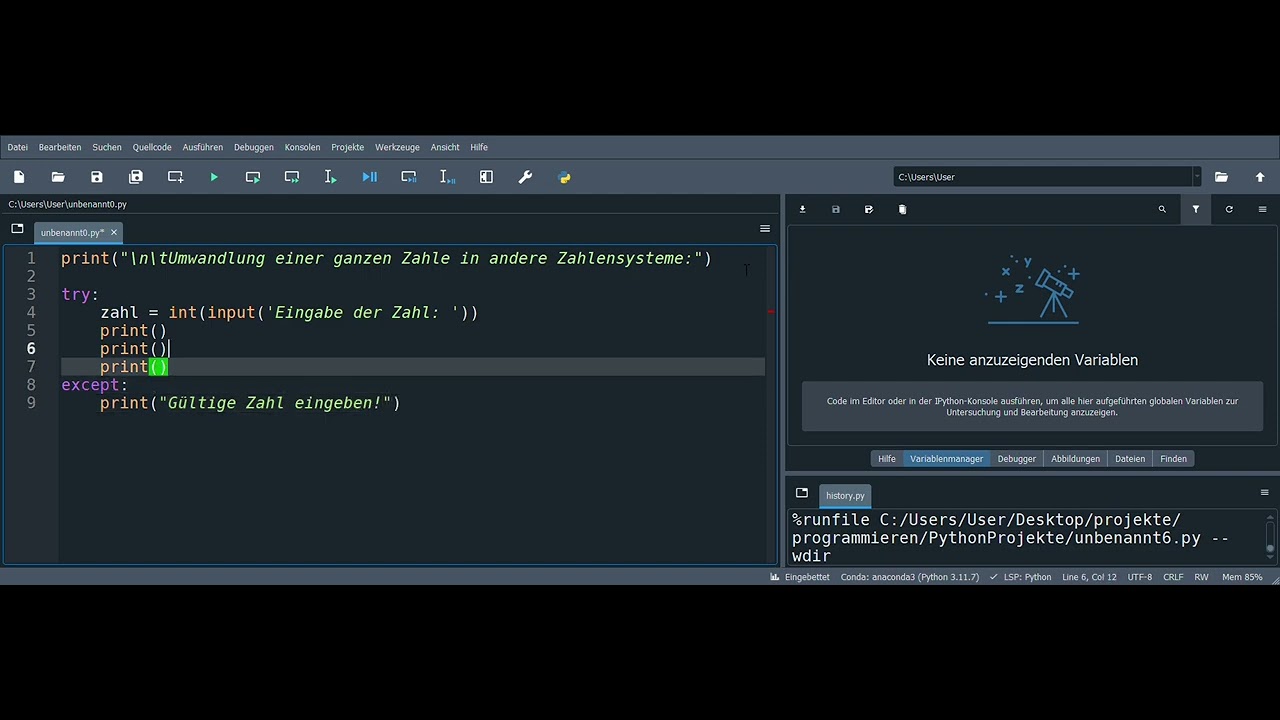This screenshot has height=720, width=1280.
Task: Maximize the current pane
Action: coord(487,177)
